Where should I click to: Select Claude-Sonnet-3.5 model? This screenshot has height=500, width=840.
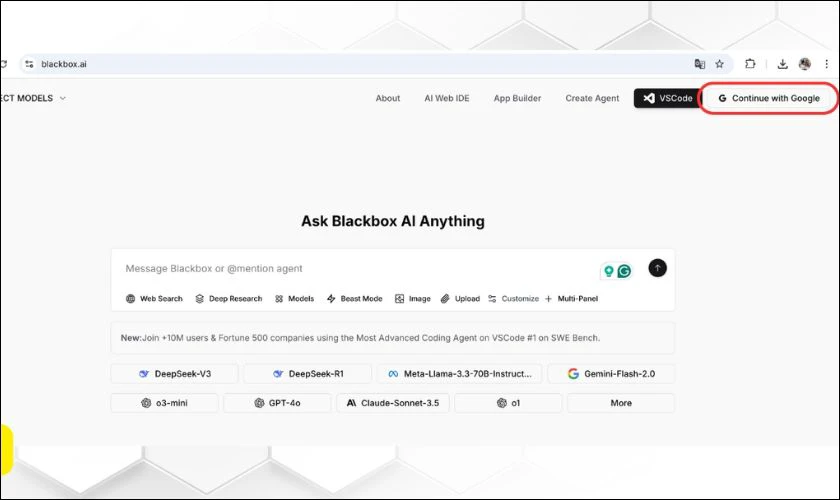coord(393,403)
